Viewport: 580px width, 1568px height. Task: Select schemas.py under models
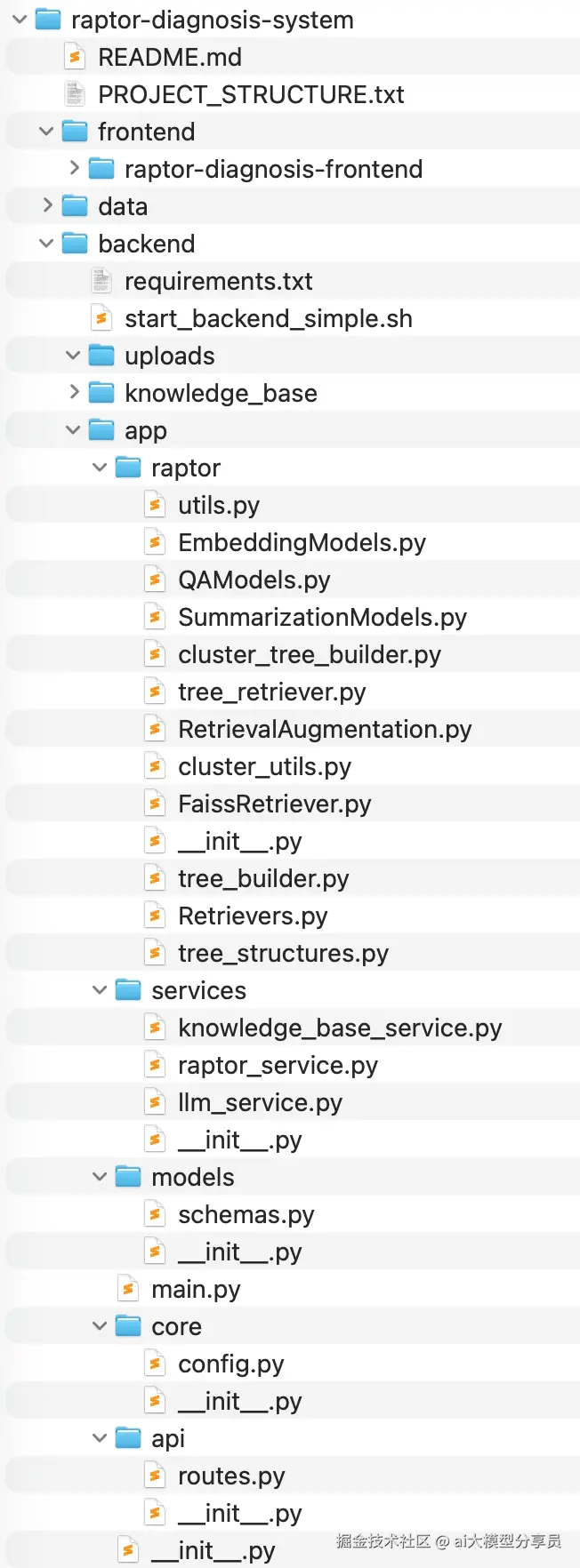(246, 1215)
